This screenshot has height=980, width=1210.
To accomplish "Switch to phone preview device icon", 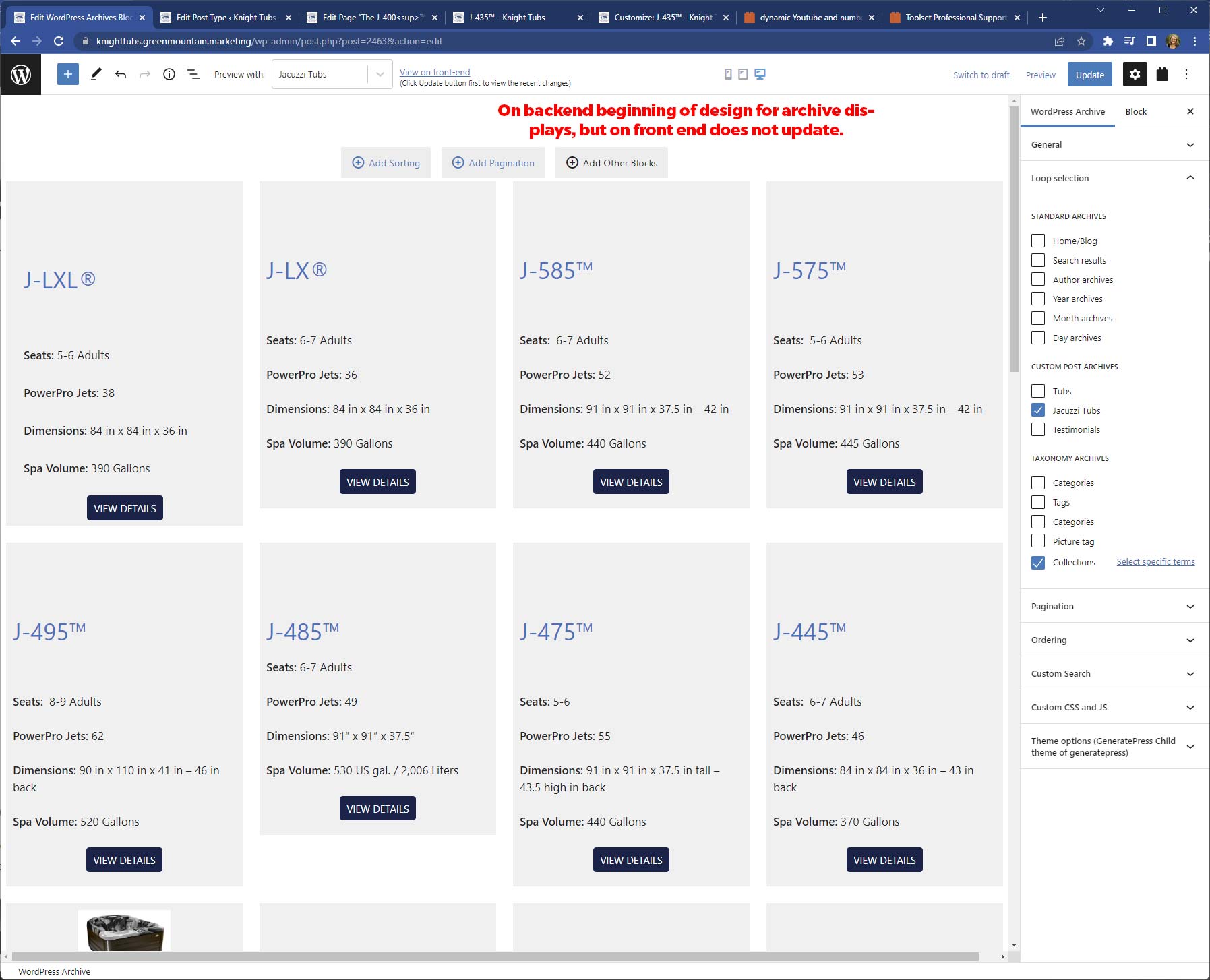I will pyautogui.click(x=728, y=74).
